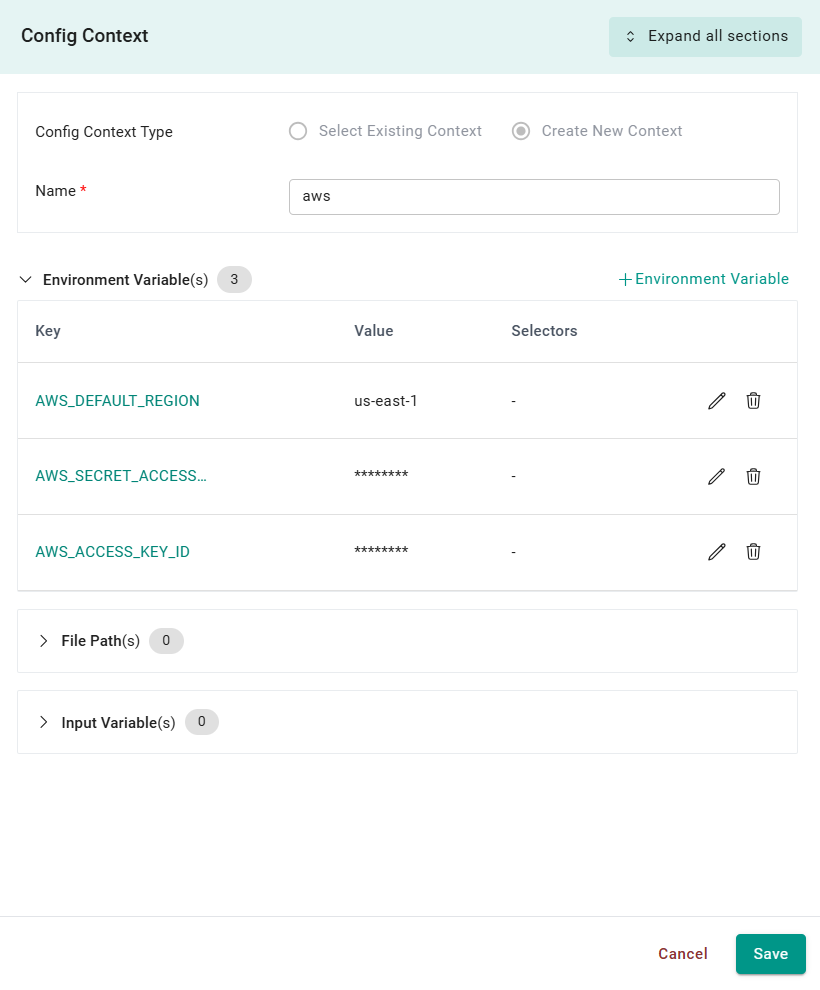Collapse the Environment Variable(s) section chevron
The image size is (820, 990).
(26, 280)
